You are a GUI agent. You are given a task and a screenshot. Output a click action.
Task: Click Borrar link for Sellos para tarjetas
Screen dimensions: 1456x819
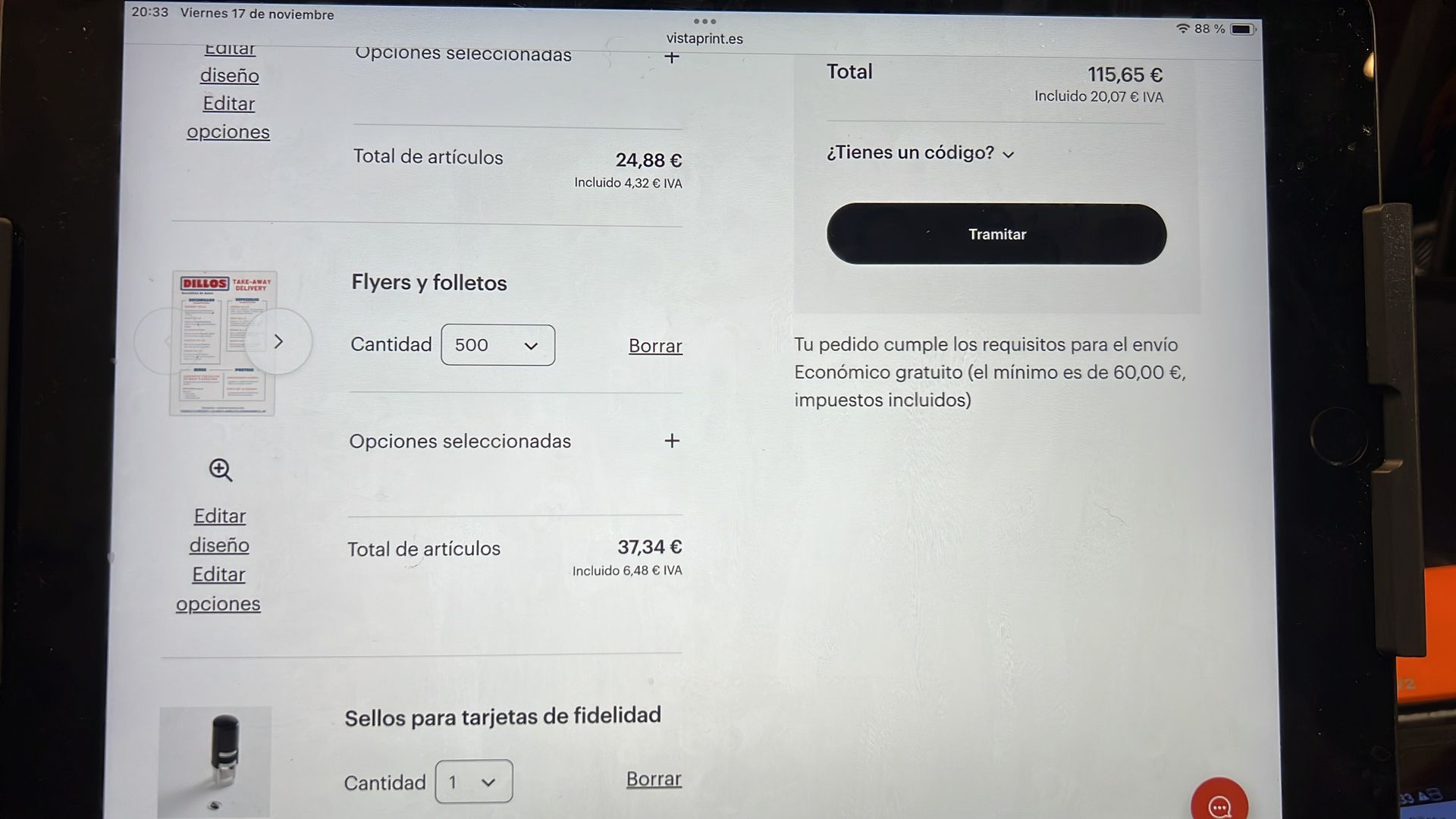click(654, 779)
